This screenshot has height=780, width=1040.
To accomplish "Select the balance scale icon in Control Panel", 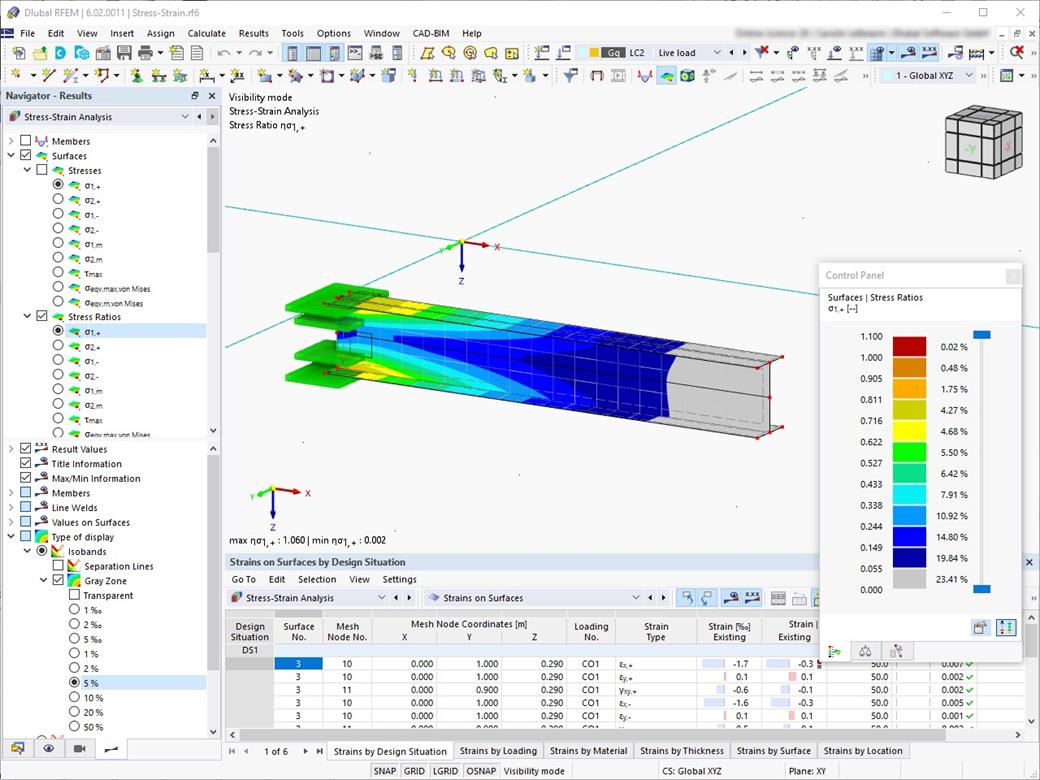I will [866, 650].
